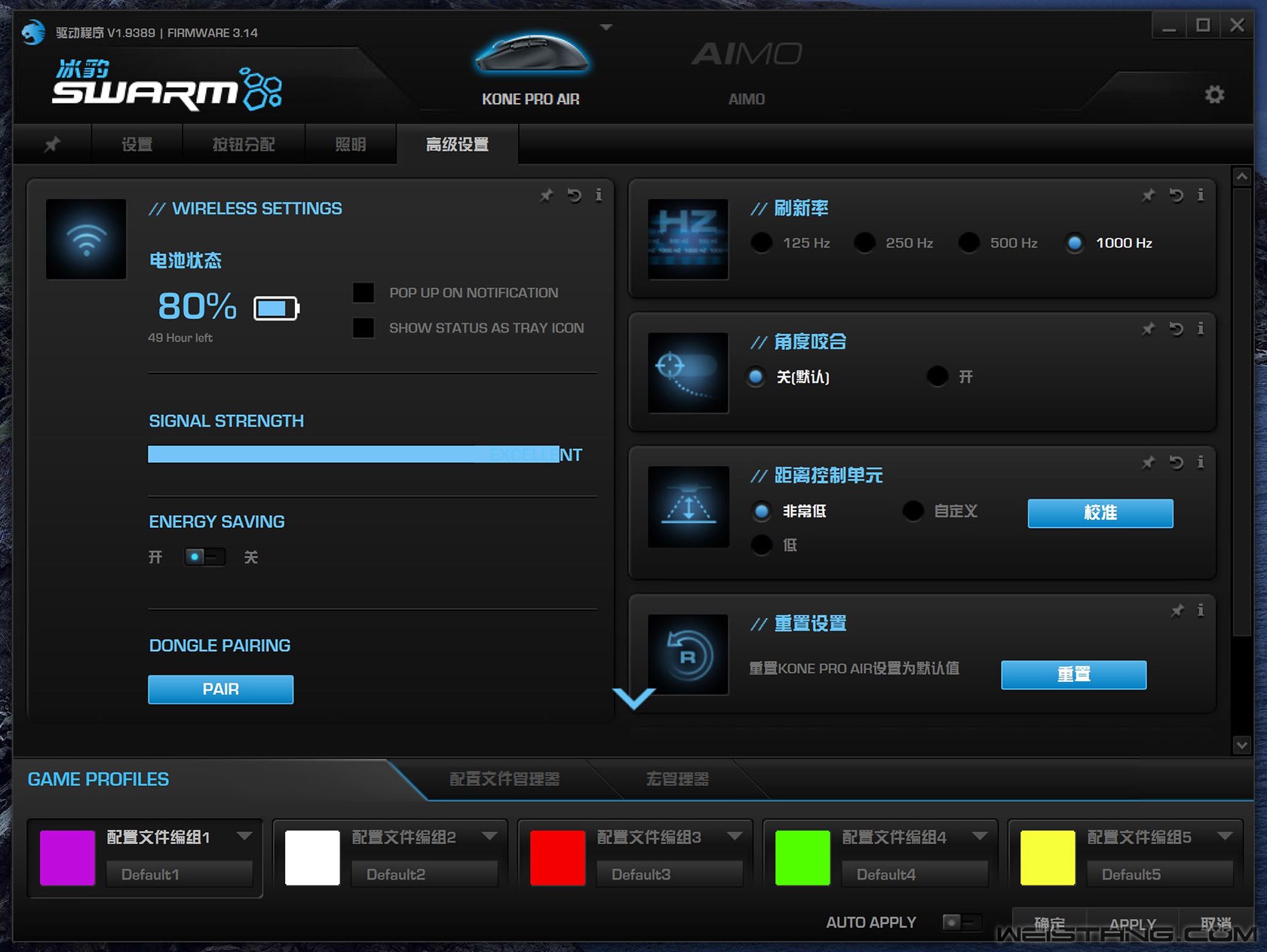Switch to the 按钮分配 tab
Screen dimensions: 1267x952
(243, 144)
